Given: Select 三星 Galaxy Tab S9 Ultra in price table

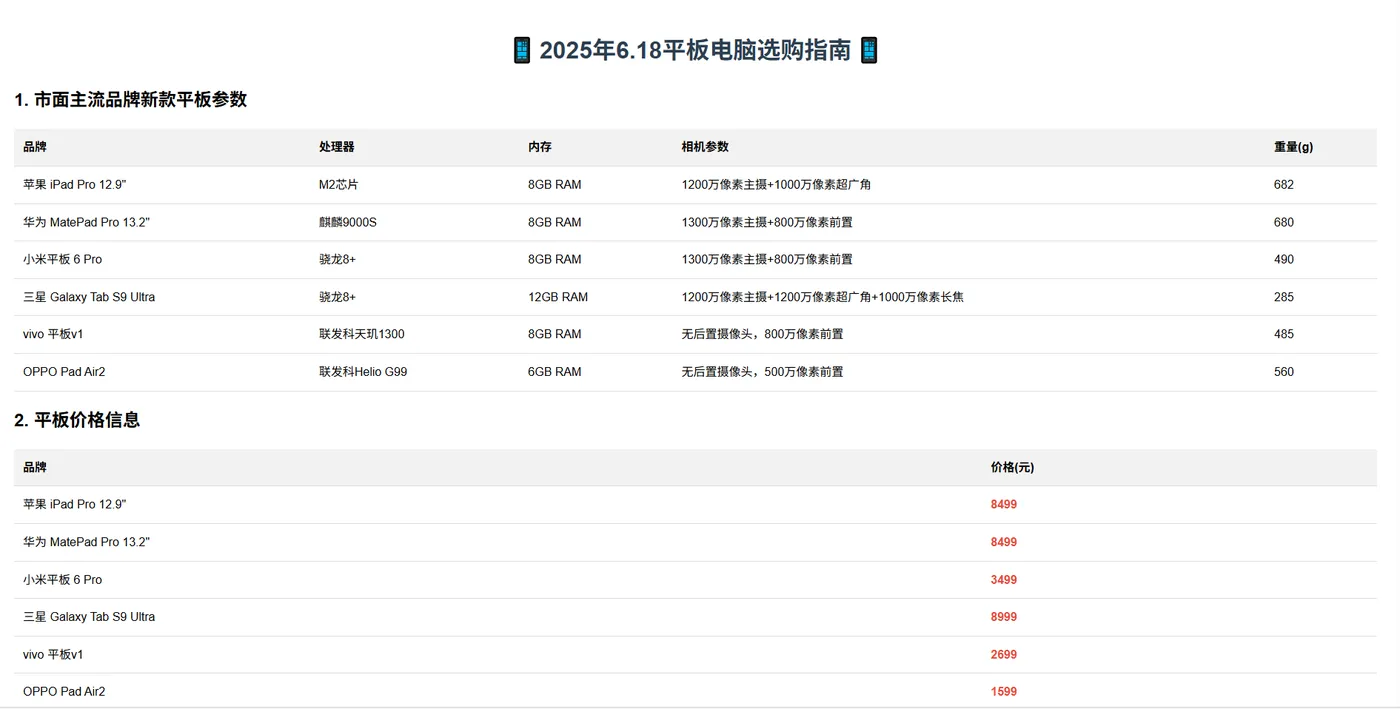Looking at the screenshot, I should coord(89,617).
